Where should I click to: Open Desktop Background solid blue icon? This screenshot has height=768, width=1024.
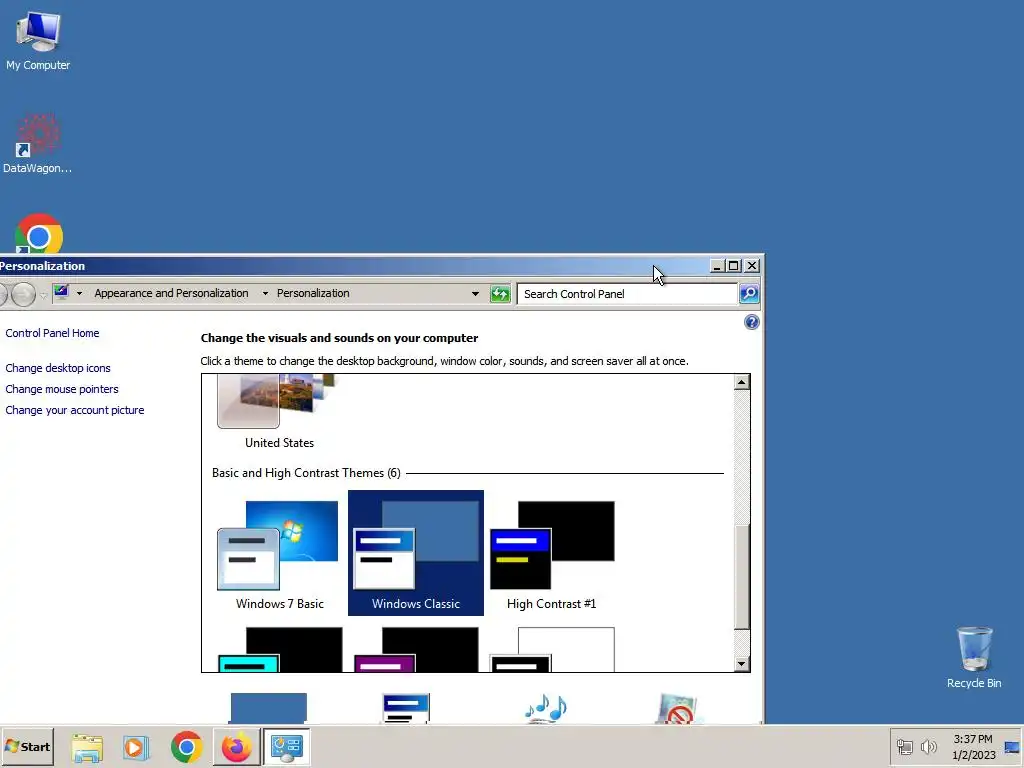click(x=268, y=708)
